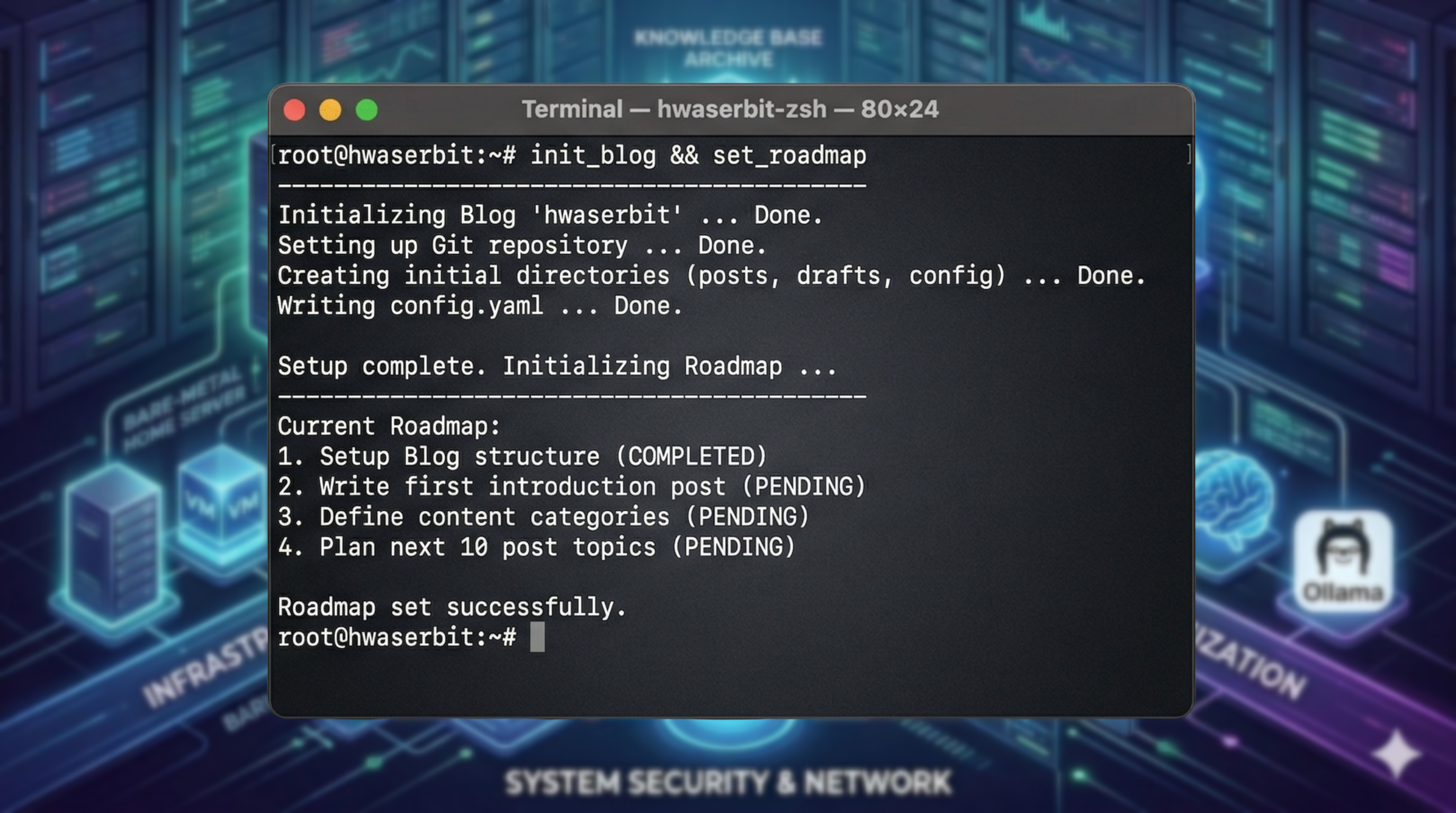
Task: Click the init_blog && set_roadmap command
Action: [x=697, y=156]
